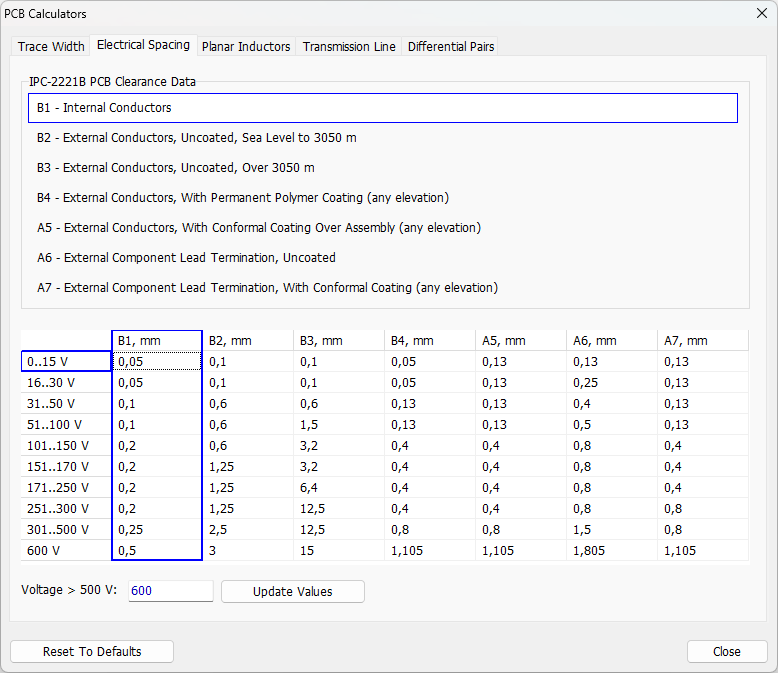778x673 pixels.
Task: Select the A5, mm column header
Action: (521, 340)
